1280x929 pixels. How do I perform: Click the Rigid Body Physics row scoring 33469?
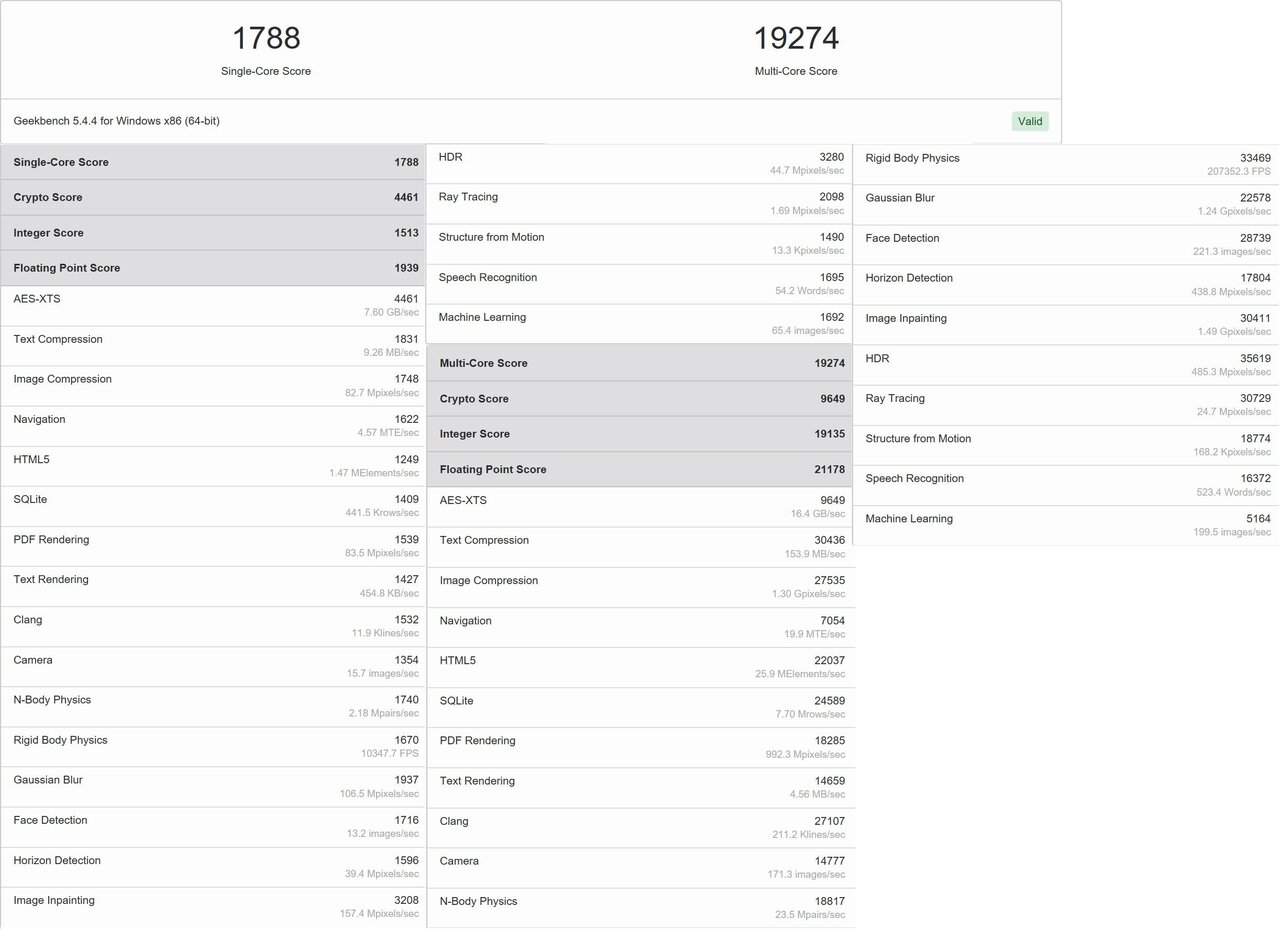[1067, 164]
